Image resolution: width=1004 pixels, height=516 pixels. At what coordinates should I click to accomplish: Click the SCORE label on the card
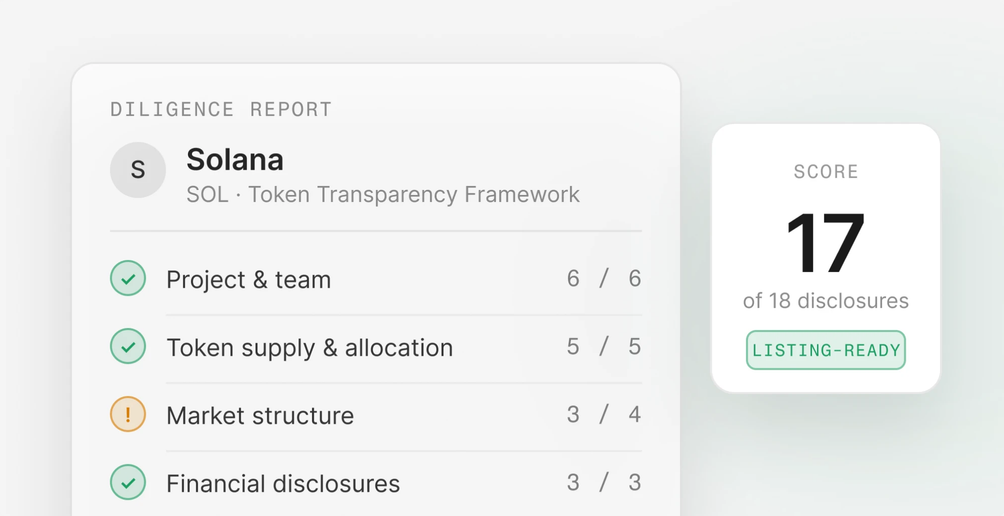(826, 172)
